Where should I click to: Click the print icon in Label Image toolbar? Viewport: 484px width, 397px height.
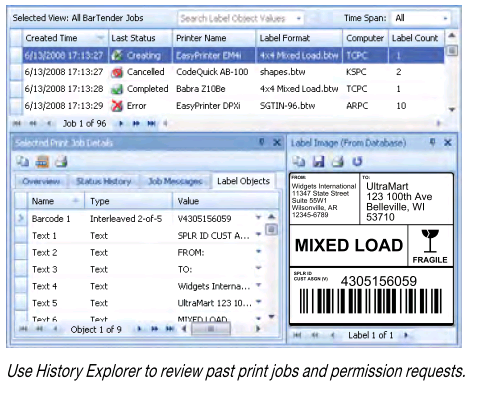(338, 162)
